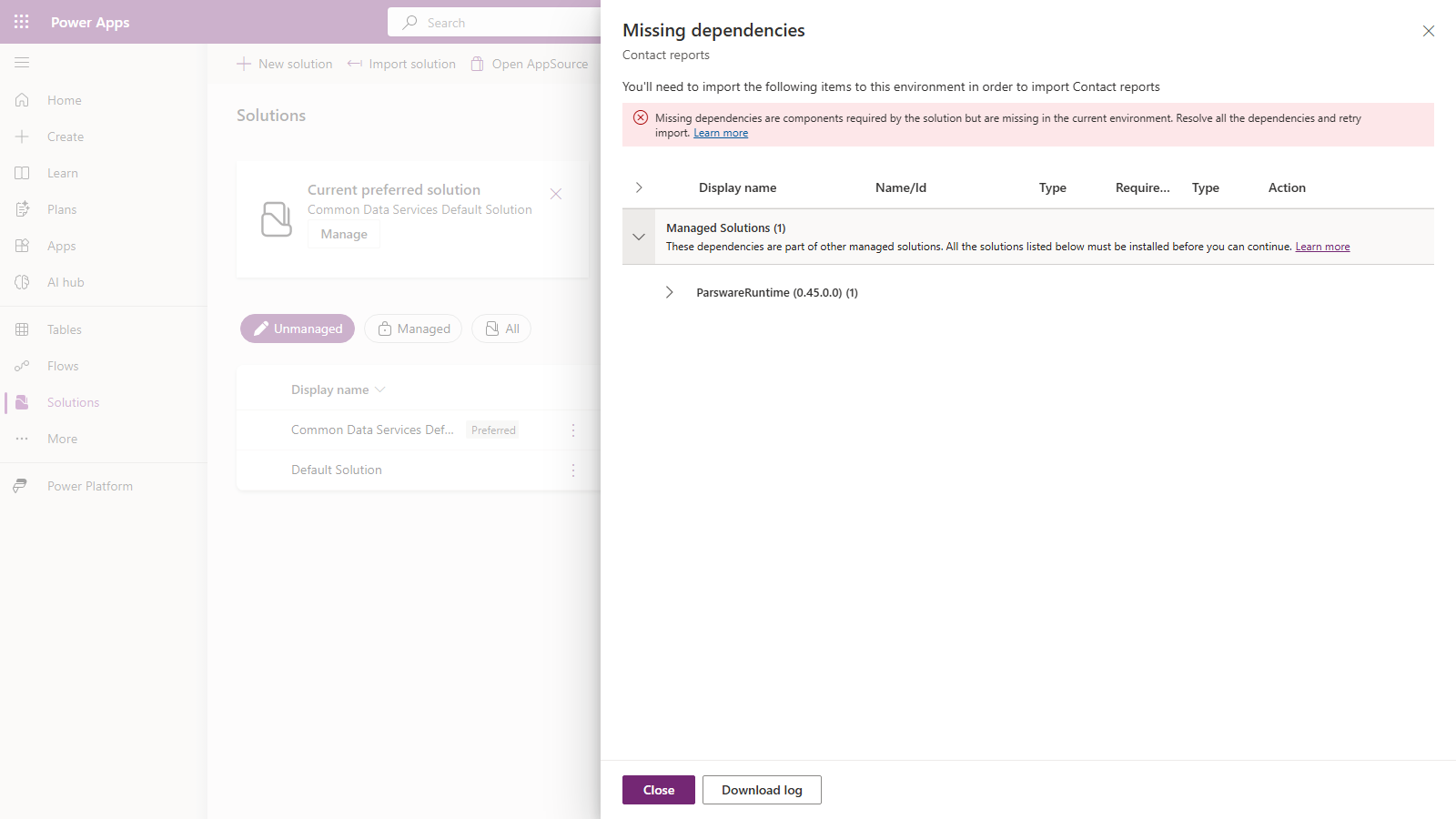Click the Search input field

click(x=494, y=22)
